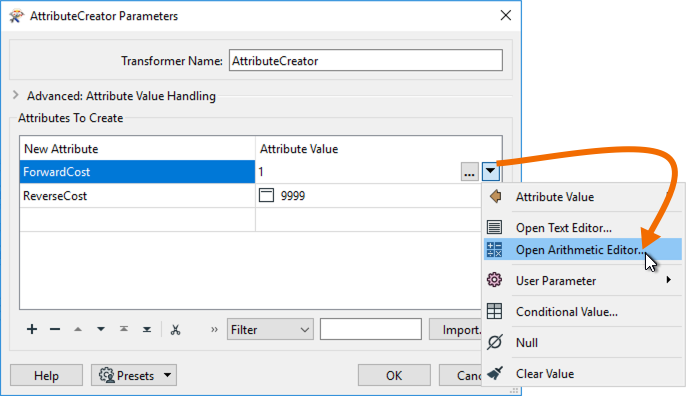The height and width of the screenshot is (396, 686).
Task: Add a new attribute row with plus icon
Action: click(x=32, y=329)
